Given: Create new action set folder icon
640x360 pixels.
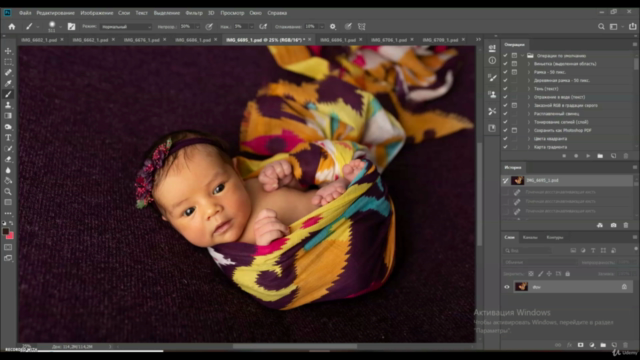Looking at the screenshot, I should pyautogui.click(x=600, y=156).
